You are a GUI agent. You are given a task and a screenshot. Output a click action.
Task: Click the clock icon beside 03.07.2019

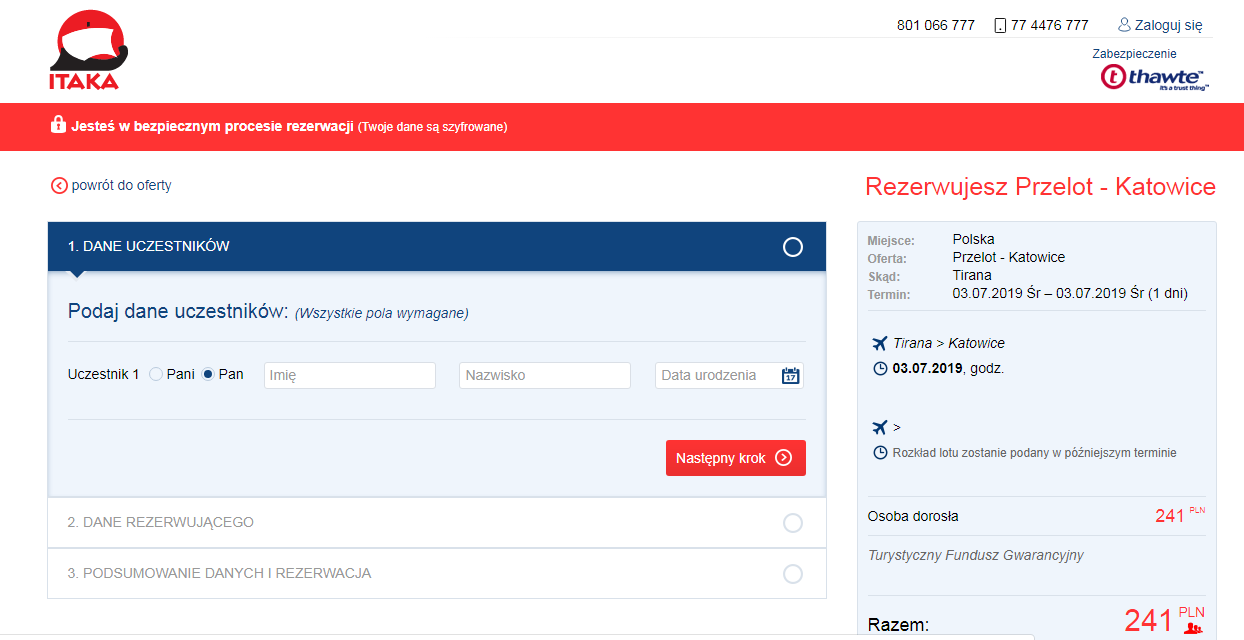click(880, 368)
